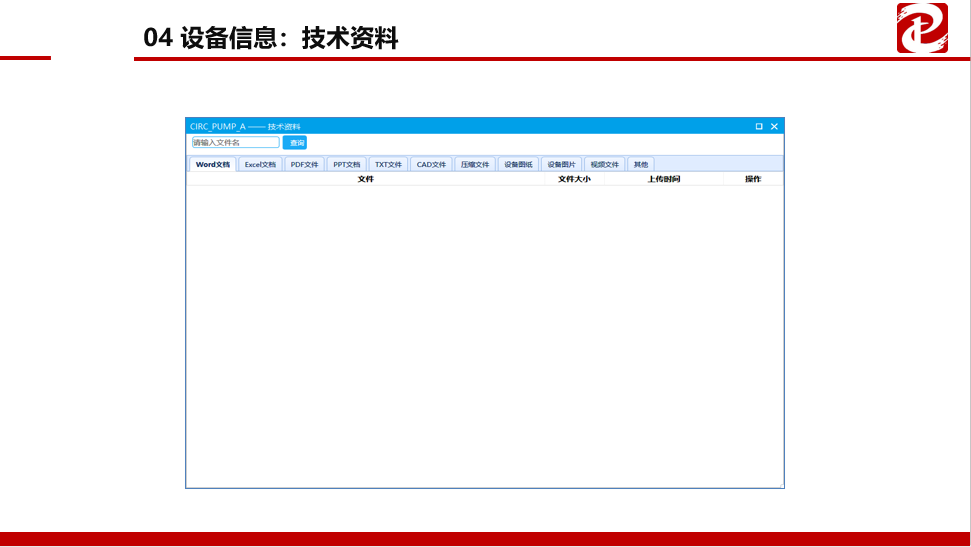Sort by the 文件大小 column header
Viewport: 971px width, 547px height.
tap(574, 179)
